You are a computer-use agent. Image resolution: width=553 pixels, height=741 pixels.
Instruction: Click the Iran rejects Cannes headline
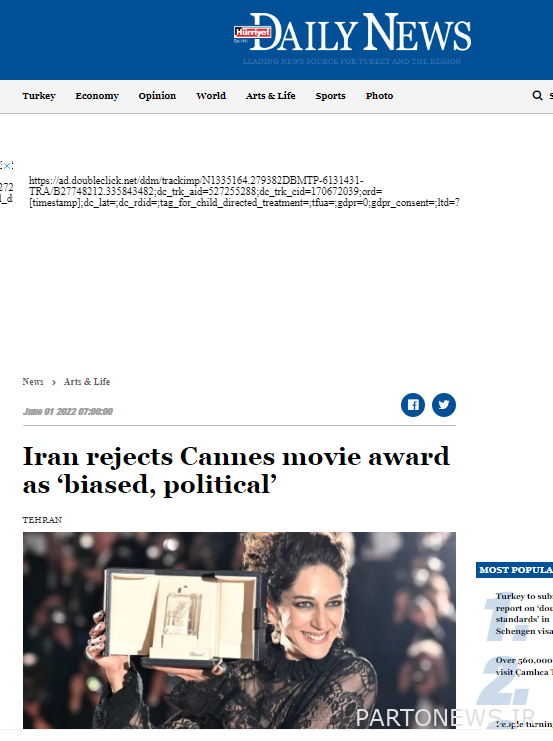coord(236,471)
